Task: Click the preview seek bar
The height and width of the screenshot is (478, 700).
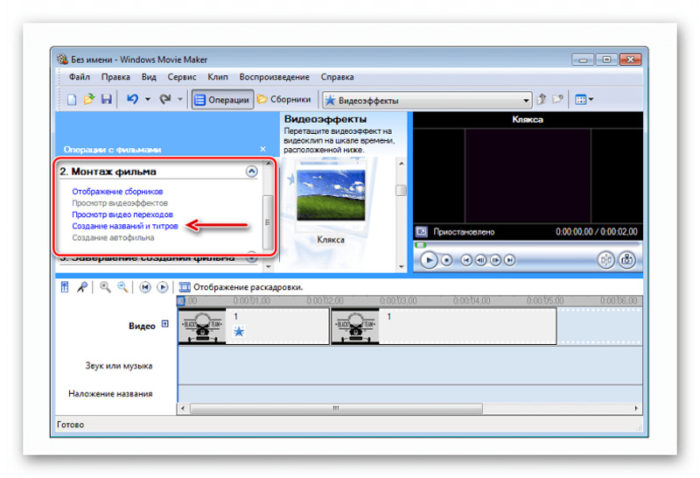Action: [x=528, y=245]
